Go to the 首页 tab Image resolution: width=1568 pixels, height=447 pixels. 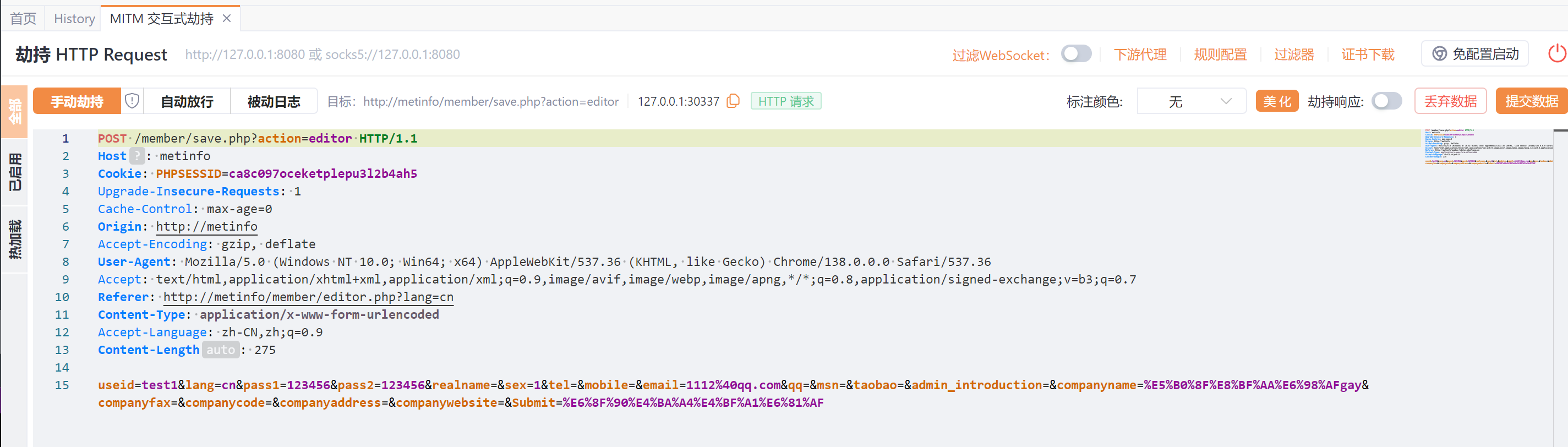coord(23,19)
